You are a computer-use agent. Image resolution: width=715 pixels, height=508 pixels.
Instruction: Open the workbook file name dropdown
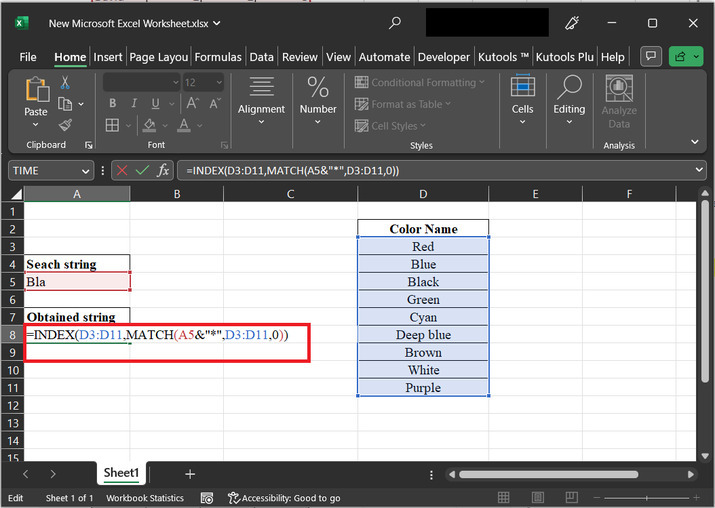coord(217,23)
